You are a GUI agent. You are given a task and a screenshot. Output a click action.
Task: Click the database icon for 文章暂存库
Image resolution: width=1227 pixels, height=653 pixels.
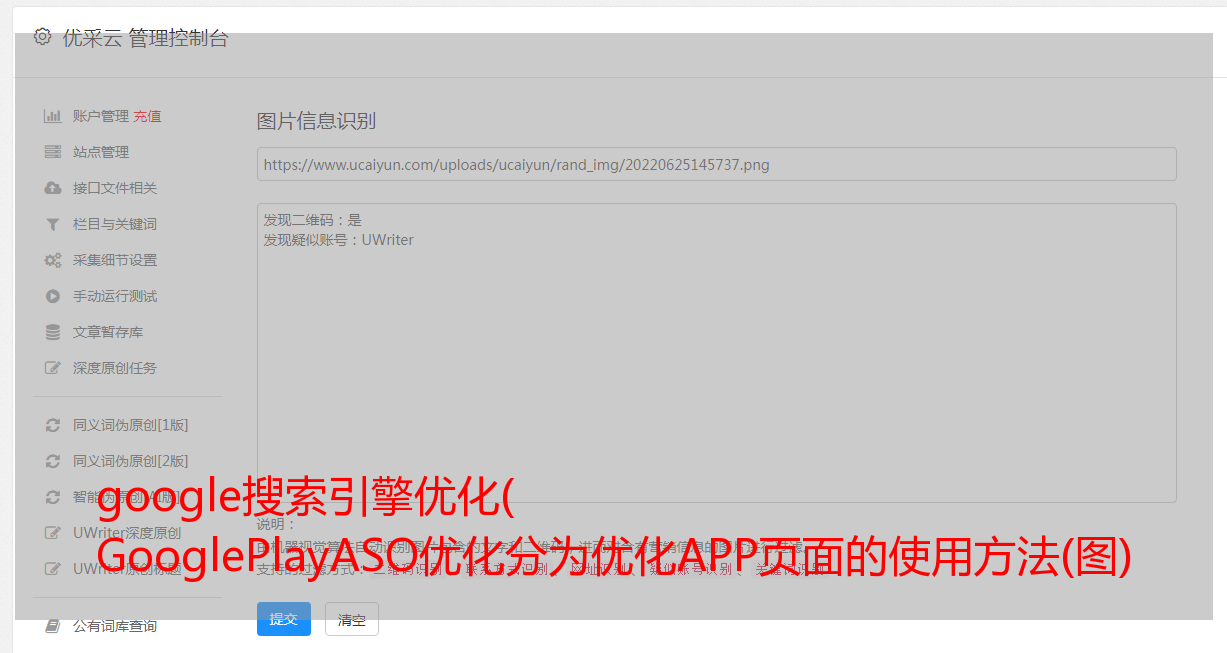53,332
